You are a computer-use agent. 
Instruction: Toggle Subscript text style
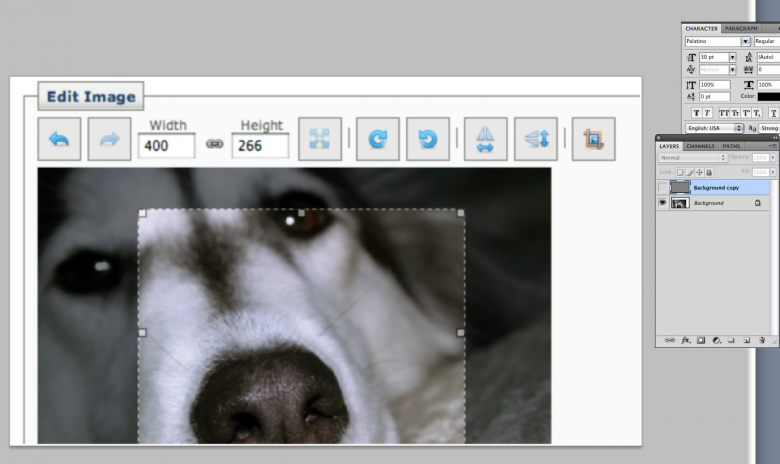coord(757,113)
